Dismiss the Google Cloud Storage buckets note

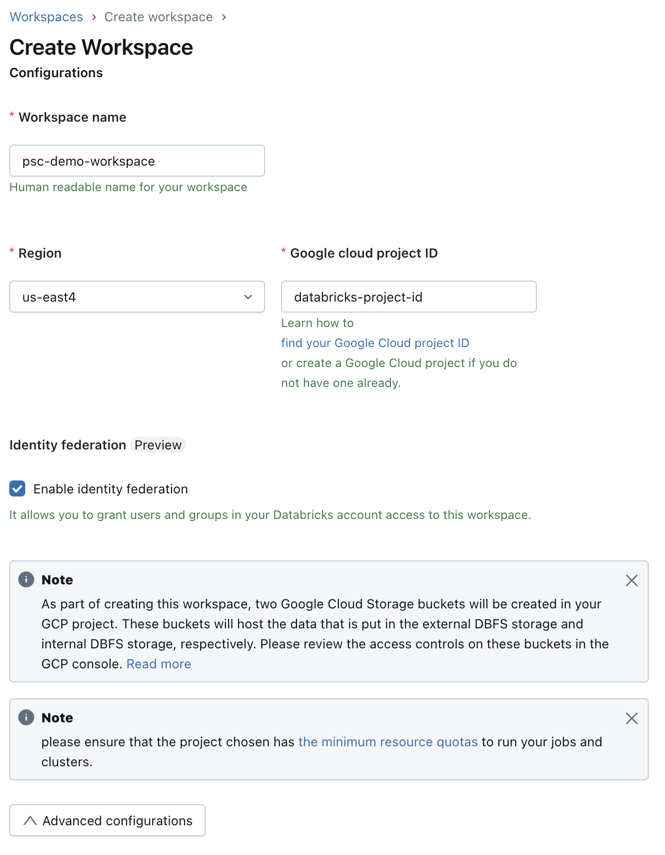[x=631, y=580]
